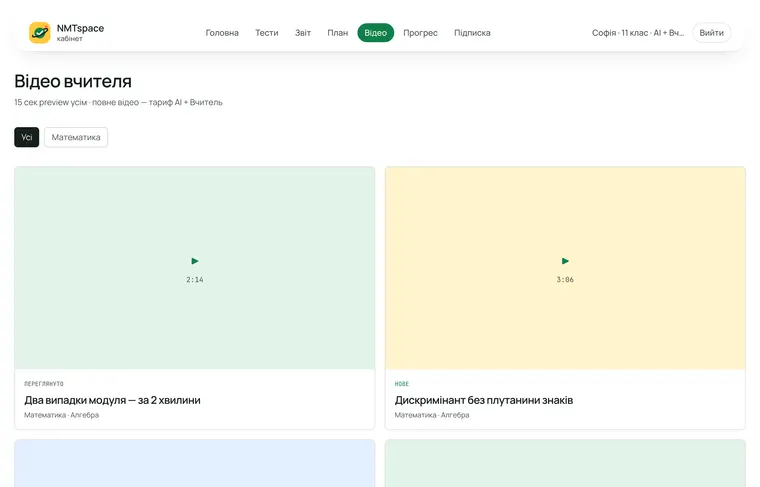Play the "Два випадки модуля" video
760x487 pixels.
[195, 261]
